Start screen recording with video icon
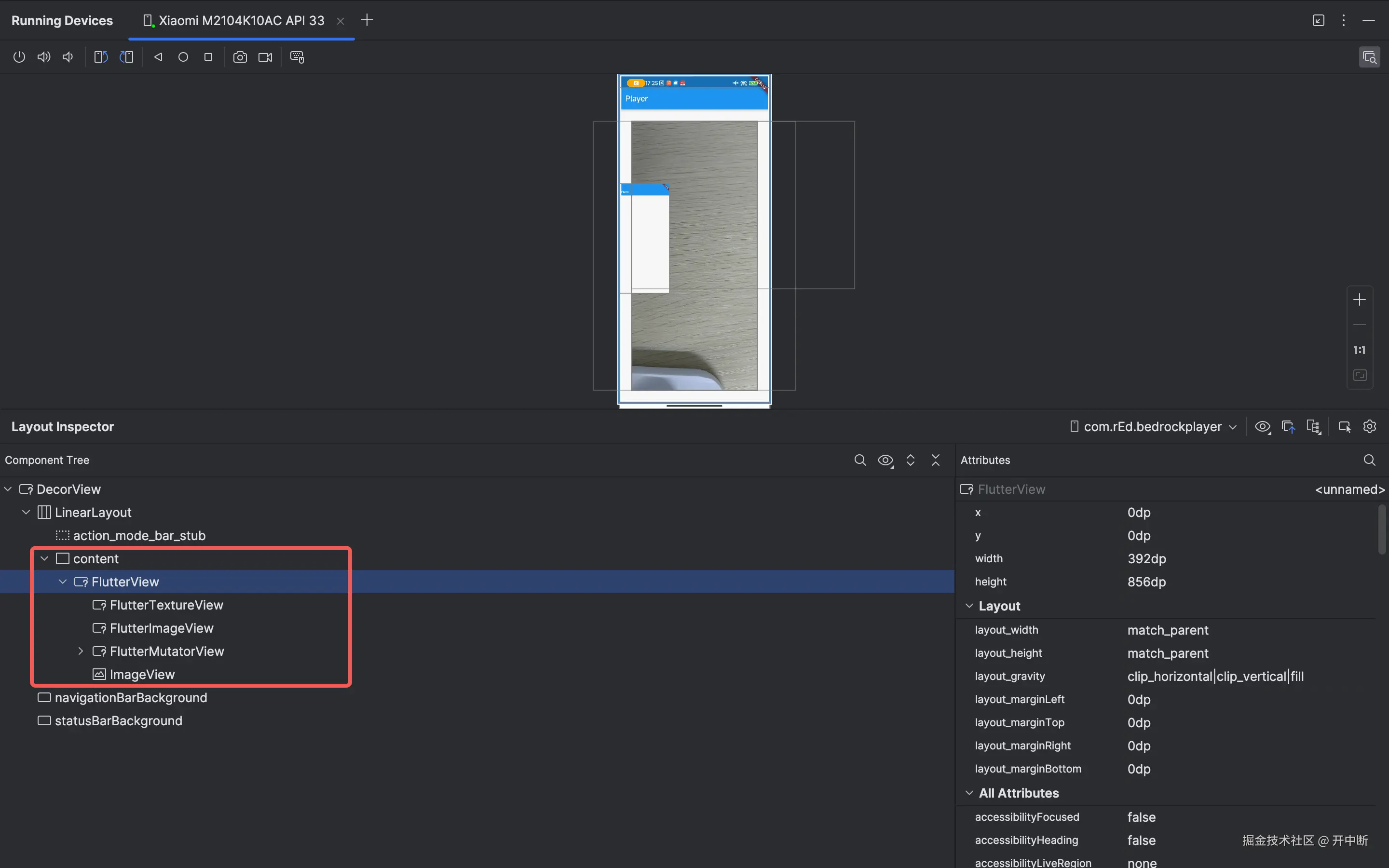Screen dimensions: 1389x868 tap(265, 57)
